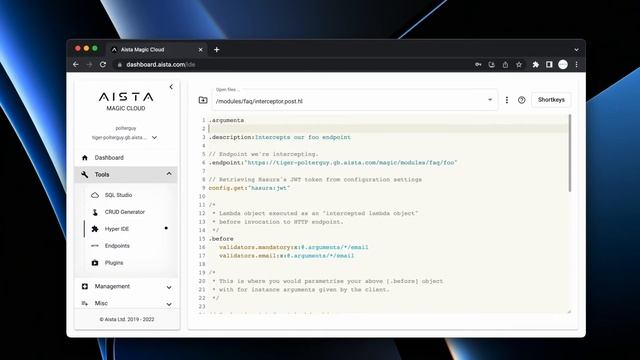Open the three-dot file actions menu
Screen dimensions: 640x360
pos(507,100)
